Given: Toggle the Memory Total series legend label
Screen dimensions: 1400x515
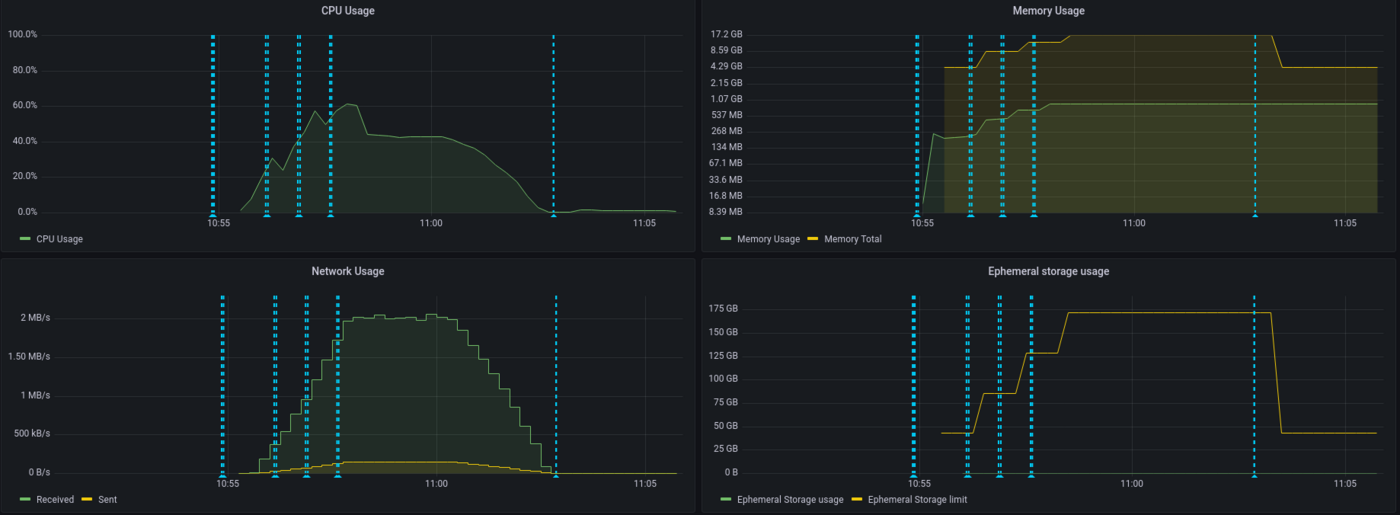Looking at the screenshot, I should point(852,239).
